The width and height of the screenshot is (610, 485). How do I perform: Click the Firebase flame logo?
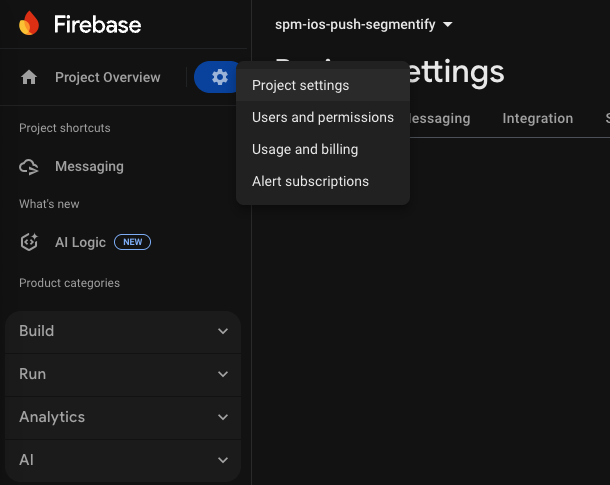[29, 23]
